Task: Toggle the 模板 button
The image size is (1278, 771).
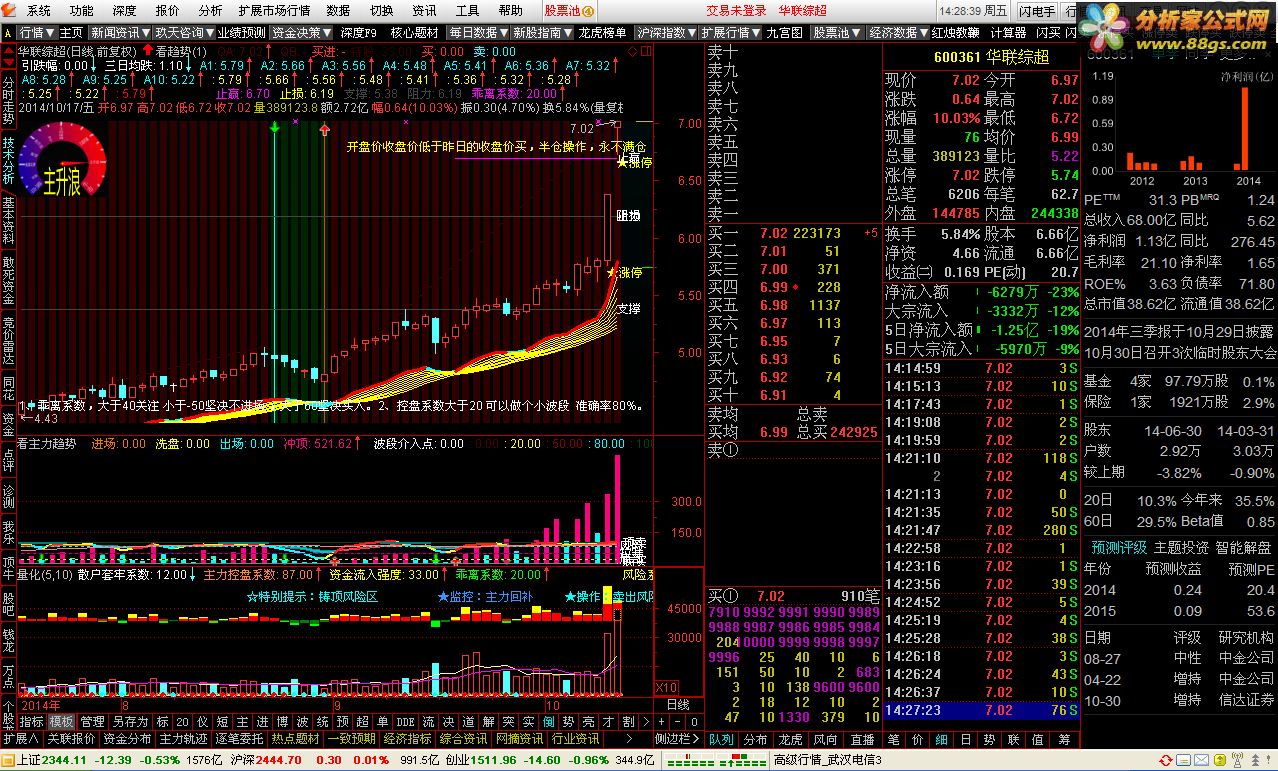Action: (x=62, y=721)
